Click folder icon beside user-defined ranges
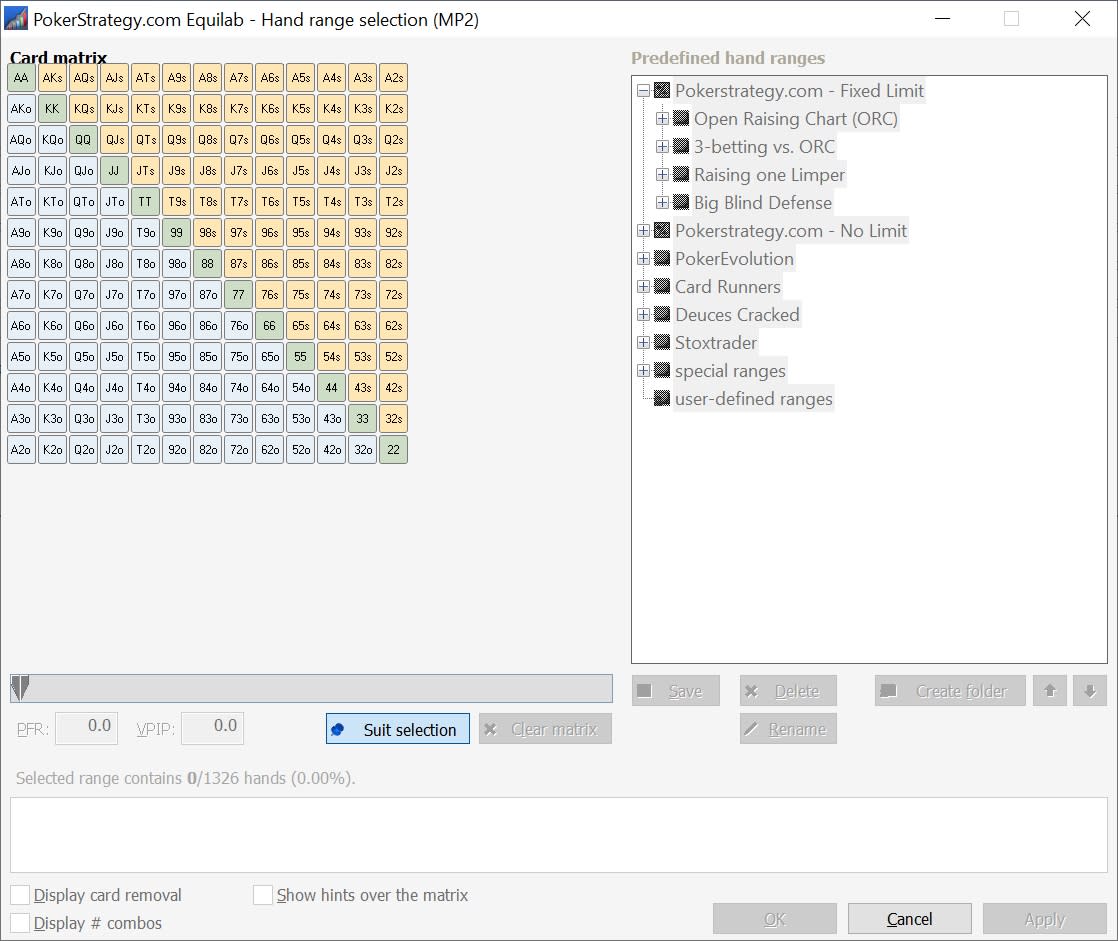The height and width of the screenshot is (941, 1118). [662, 398]
